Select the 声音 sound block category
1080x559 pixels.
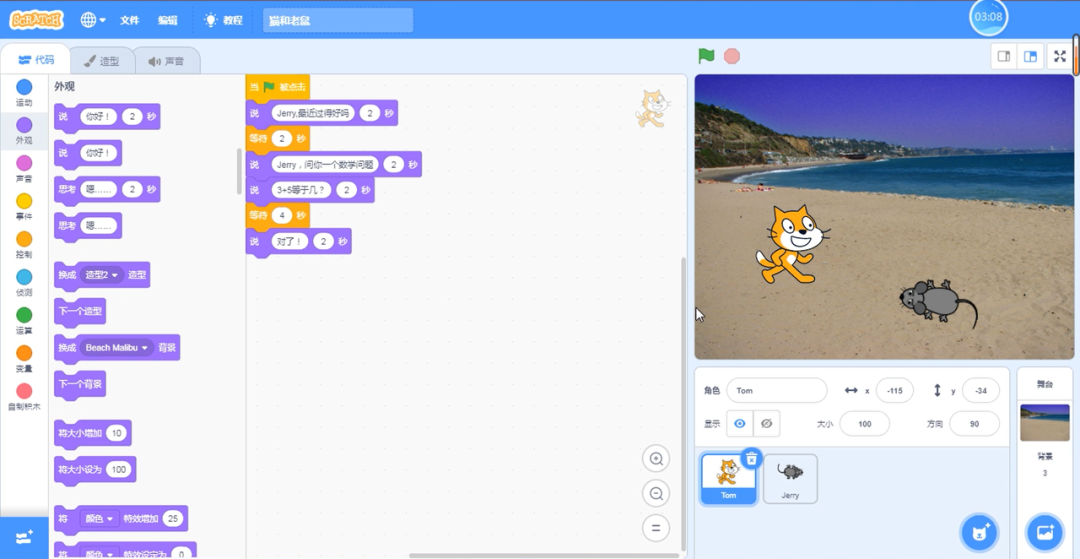click(x=24, y=169)
